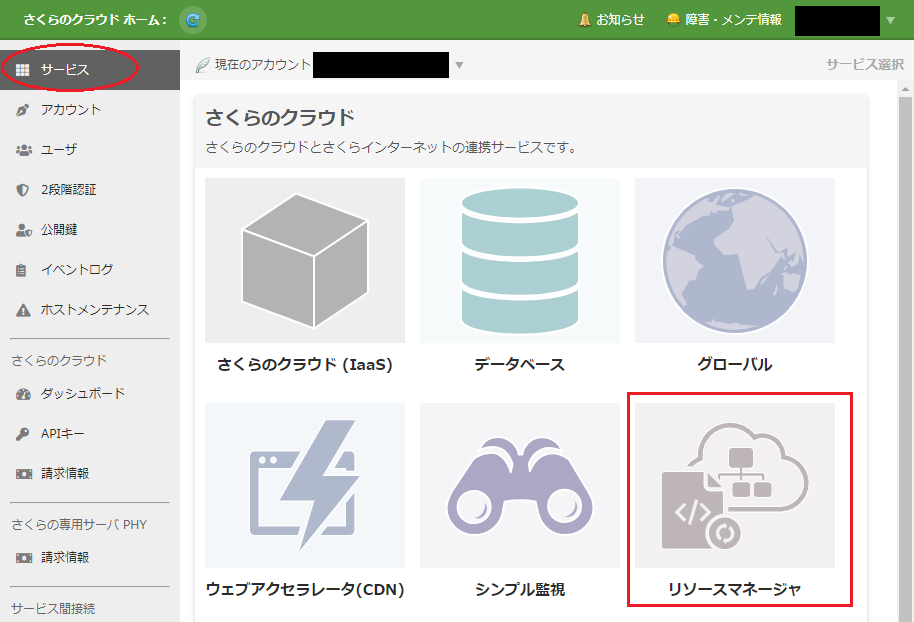Click the お知らせ bell notification

pos(611,20)
